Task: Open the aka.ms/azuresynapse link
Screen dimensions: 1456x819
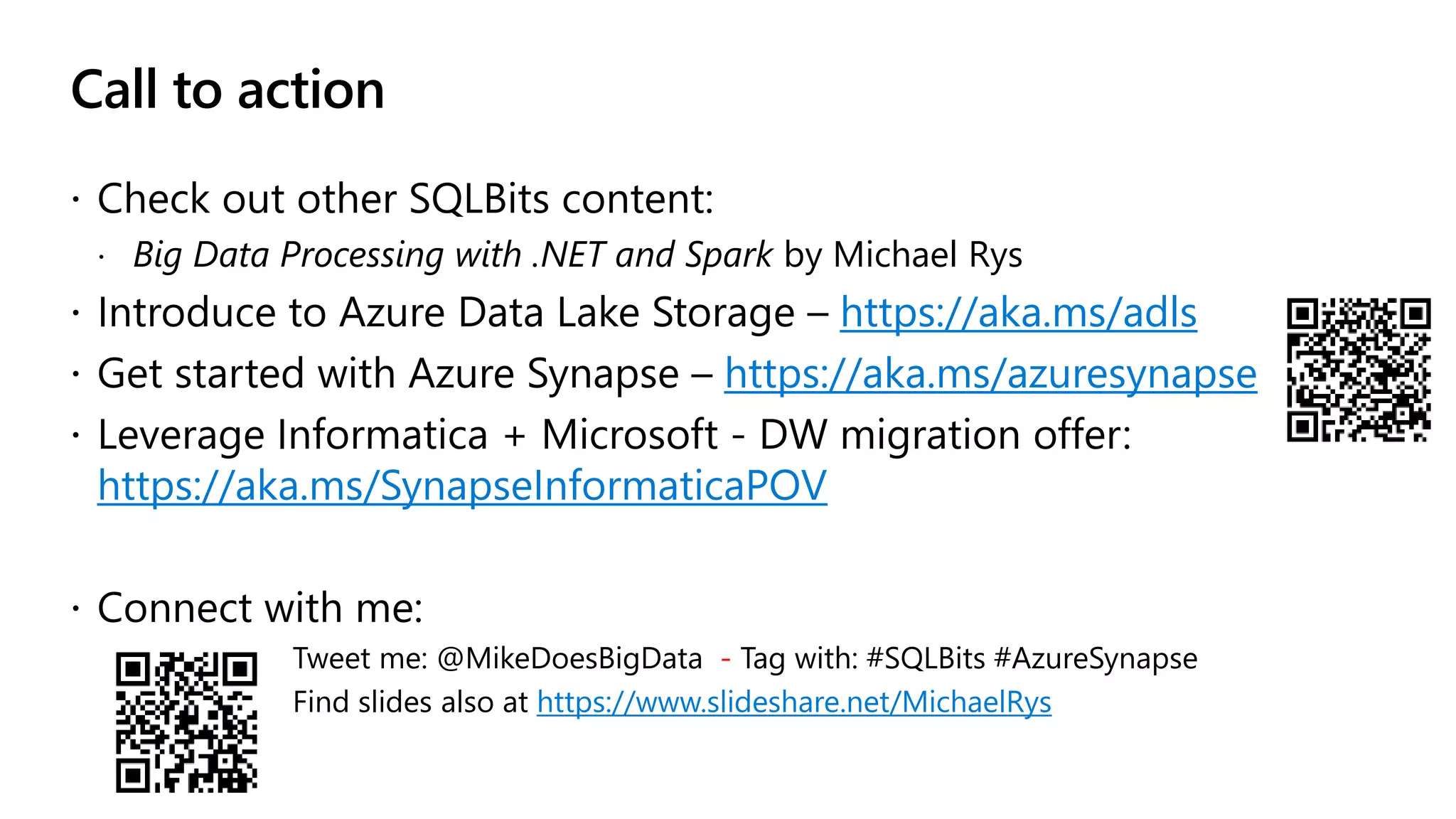Action: 990,374
